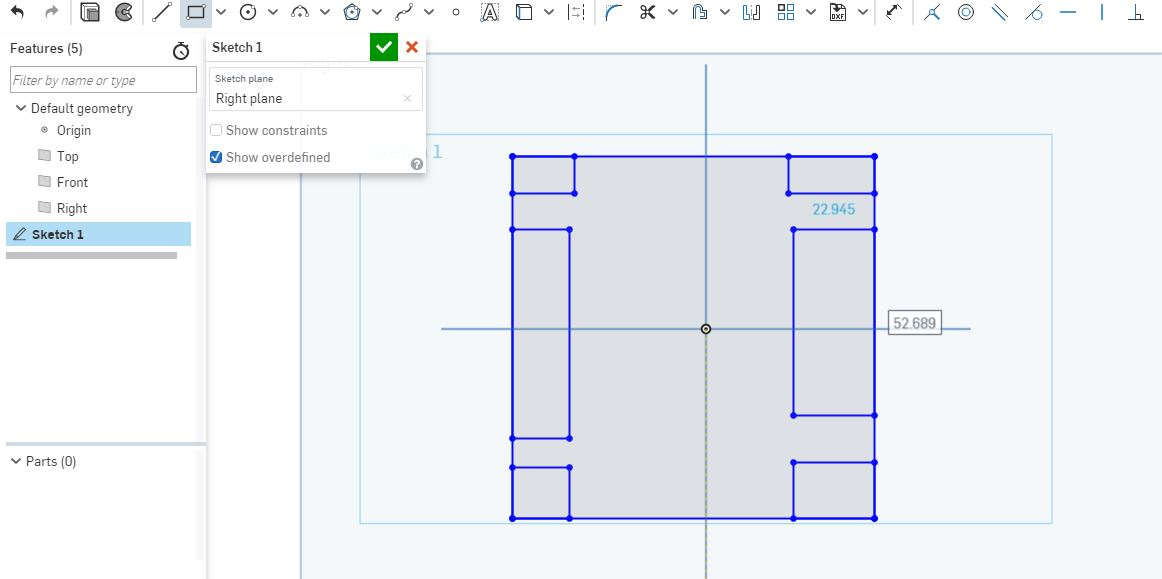The height and width of the screenshot is (579, 1162).
Task: Select the Corner rectangle tool
Action: click(x=196, y=12)
